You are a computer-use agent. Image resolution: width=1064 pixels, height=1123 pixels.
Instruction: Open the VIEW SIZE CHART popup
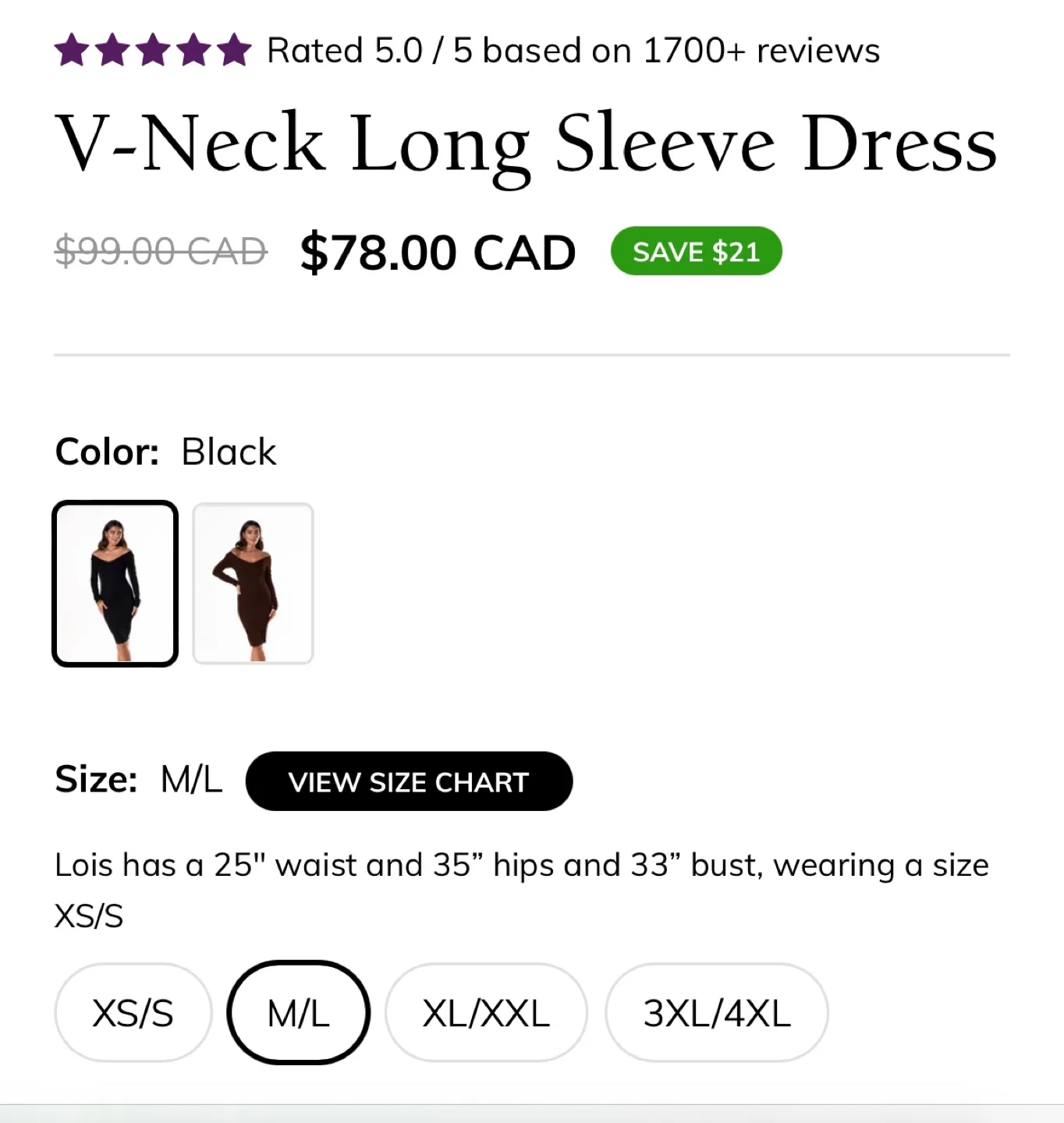409,781
